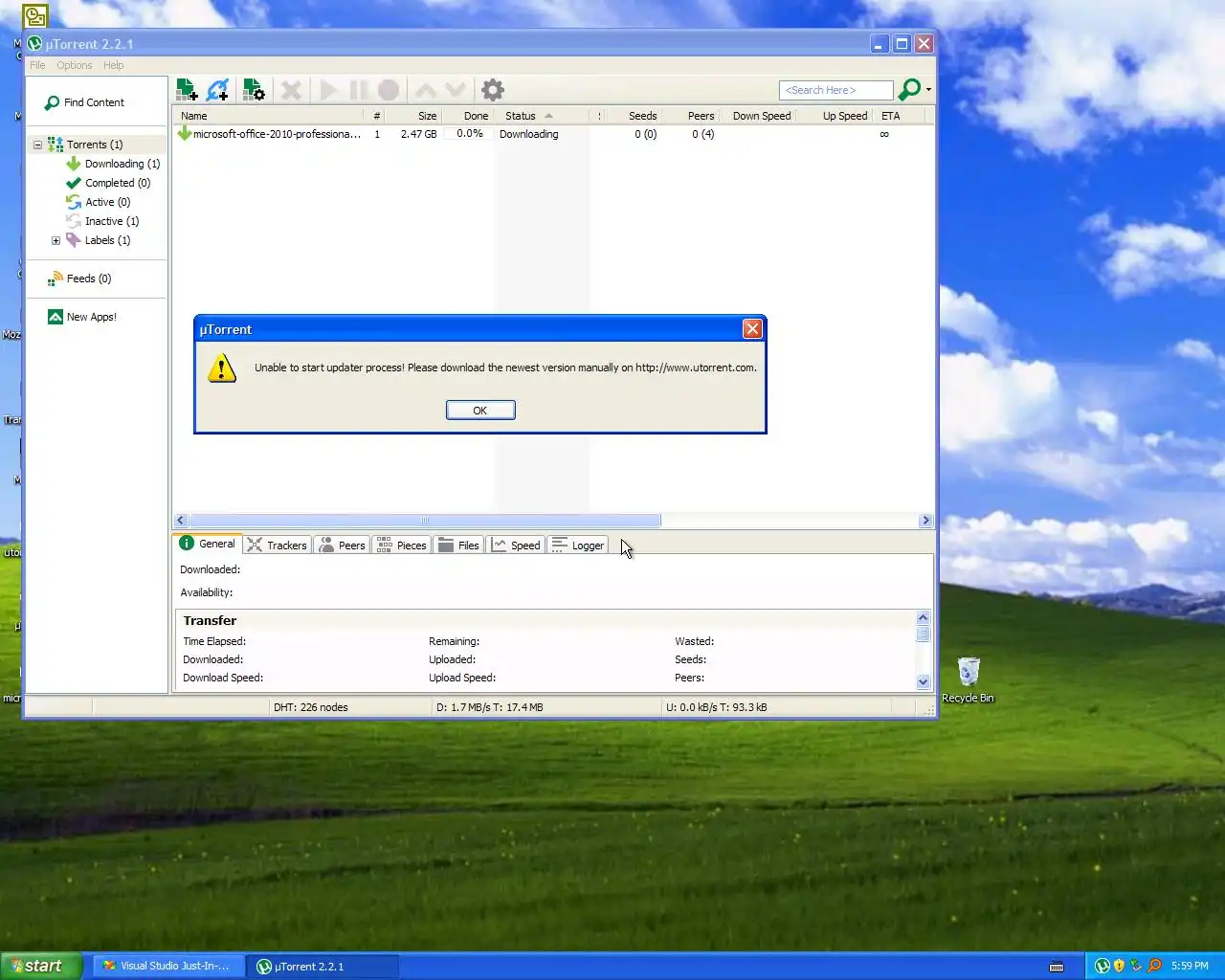
Task: Click the 0.0% Done progress cell
Action: point(469,134)
